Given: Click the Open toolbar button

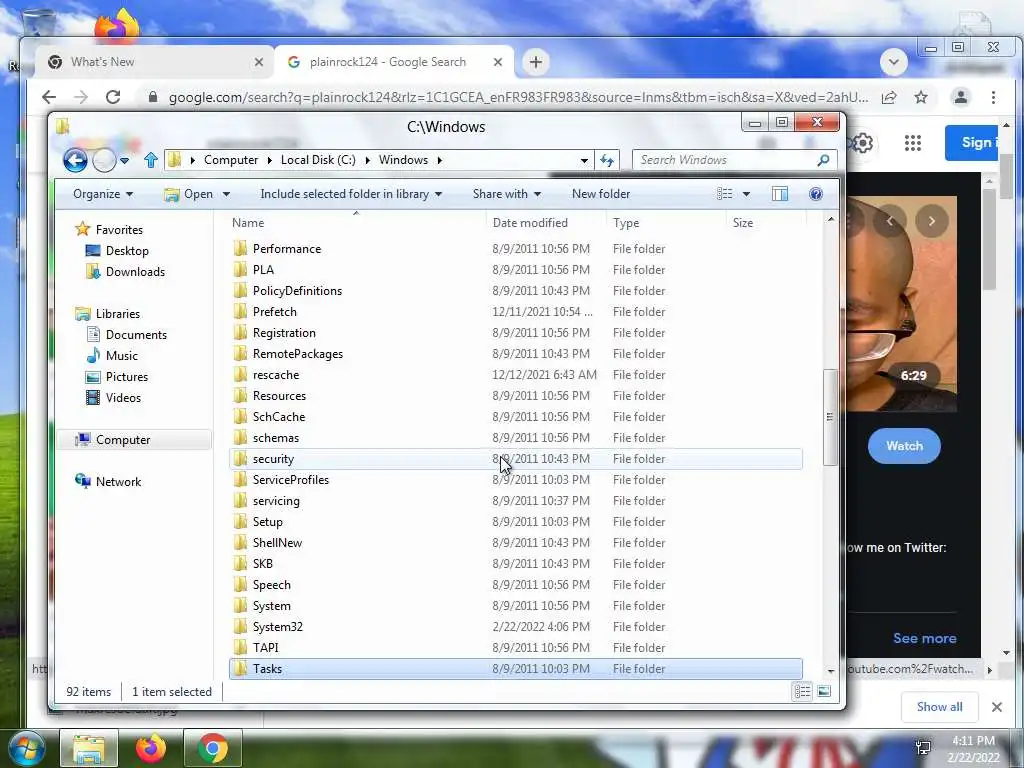Looking at the screenshot, I should (x=189, y=194).
